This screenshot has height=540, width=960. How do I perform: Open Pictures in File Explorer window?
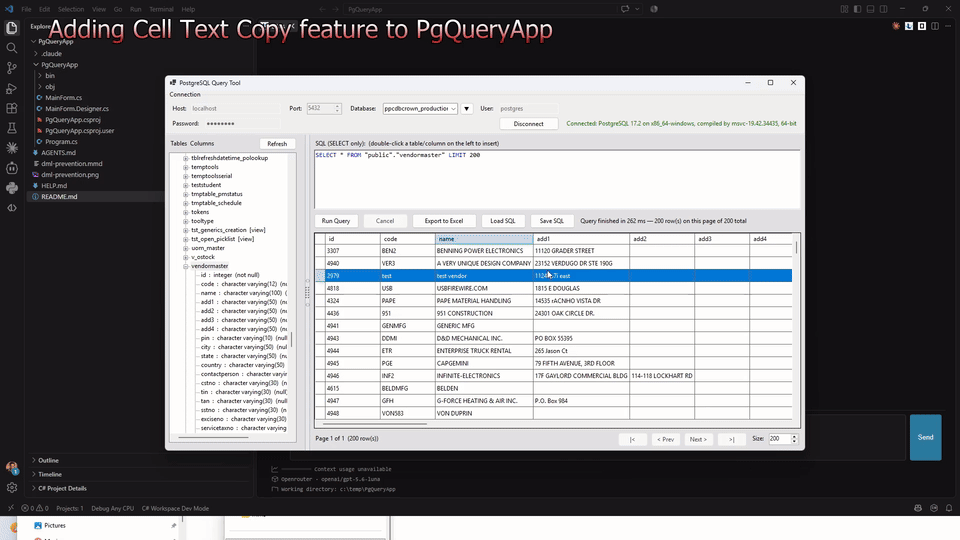54,525
